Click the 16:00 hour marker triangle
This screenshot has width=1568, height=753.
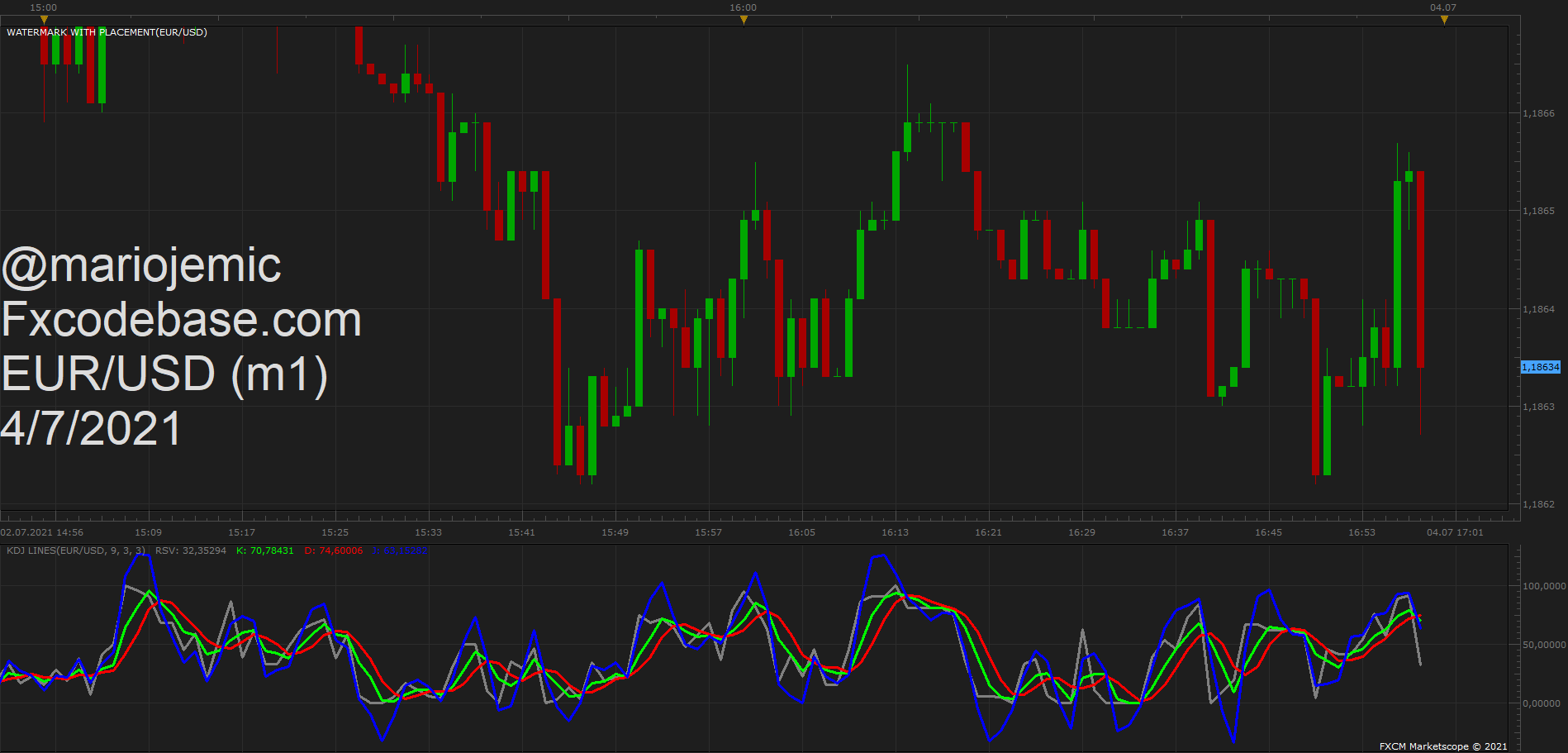[744, 20]
